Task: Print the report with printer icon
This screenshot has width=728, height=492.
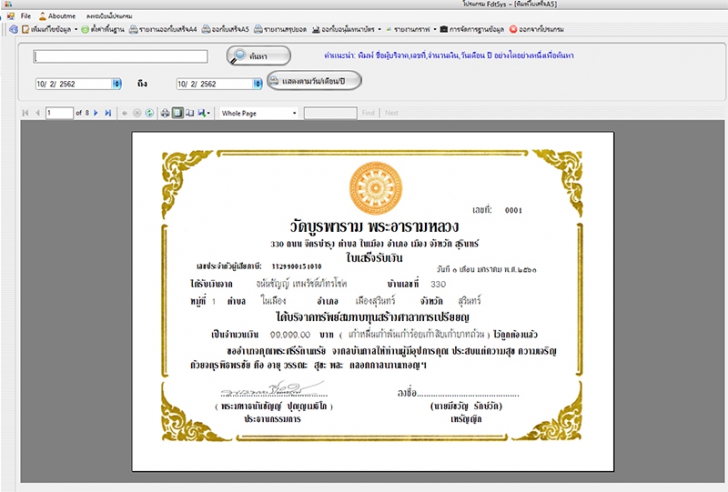Action: [165, 113]
